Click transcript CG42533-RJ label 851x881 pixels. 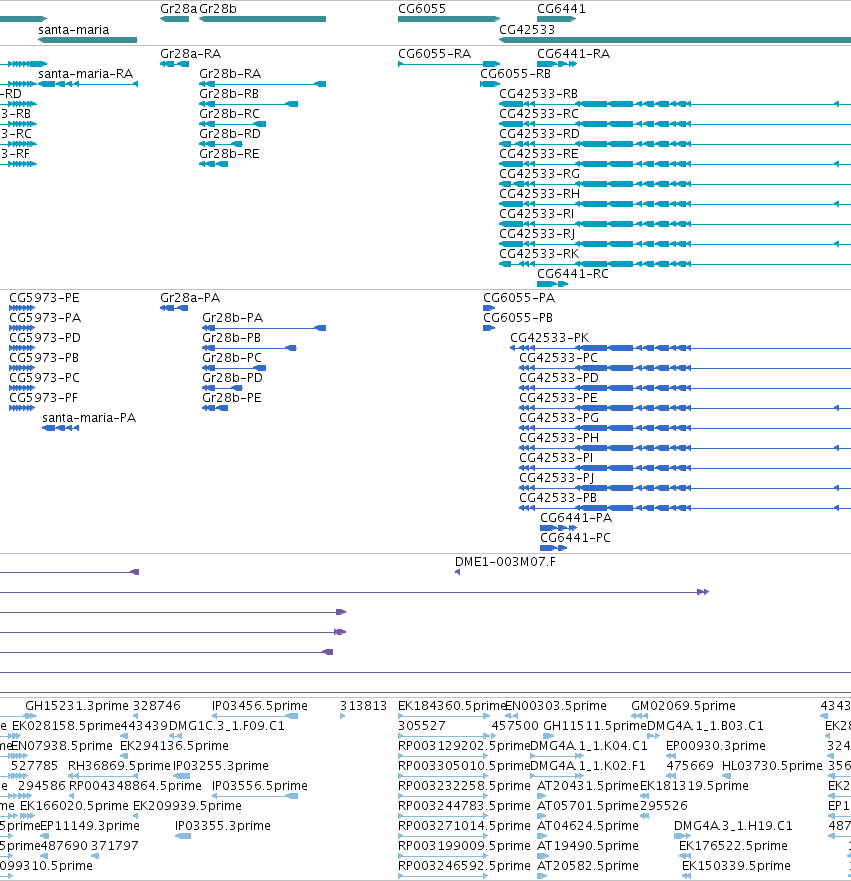point(537,234)
